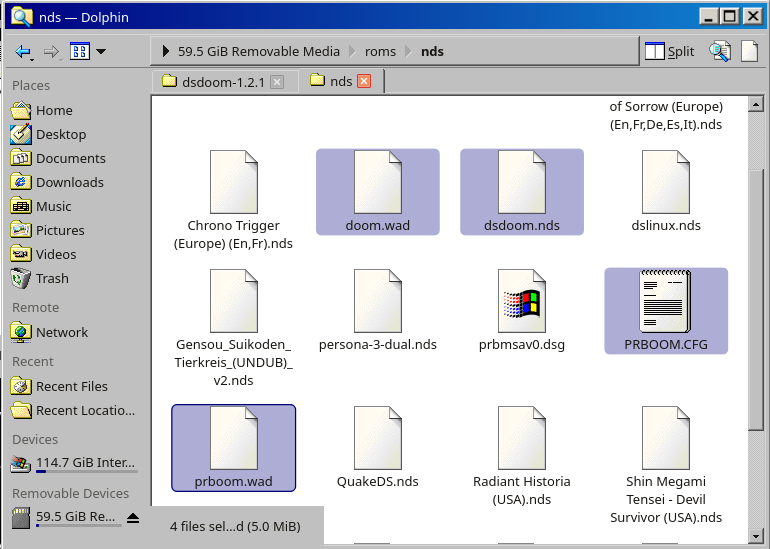Click the blank document toolbar icon
This screenshot has height=549, width=770.
pos(749,51)
